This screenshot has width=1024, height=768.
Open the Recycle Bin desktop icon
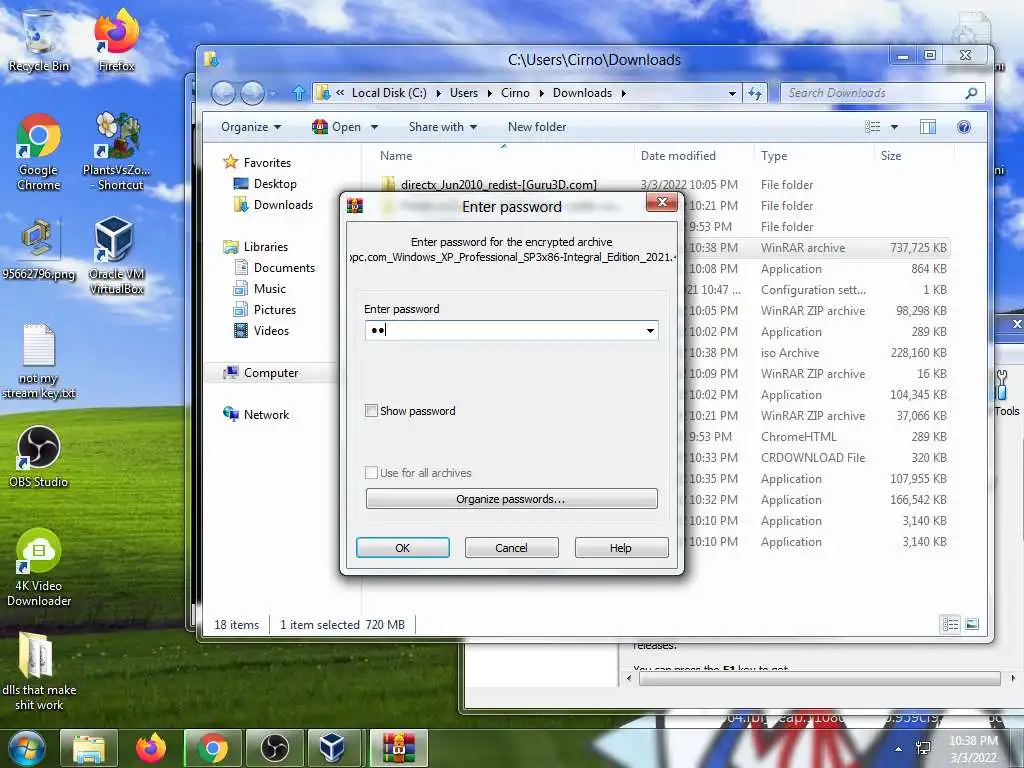(39, 40)
